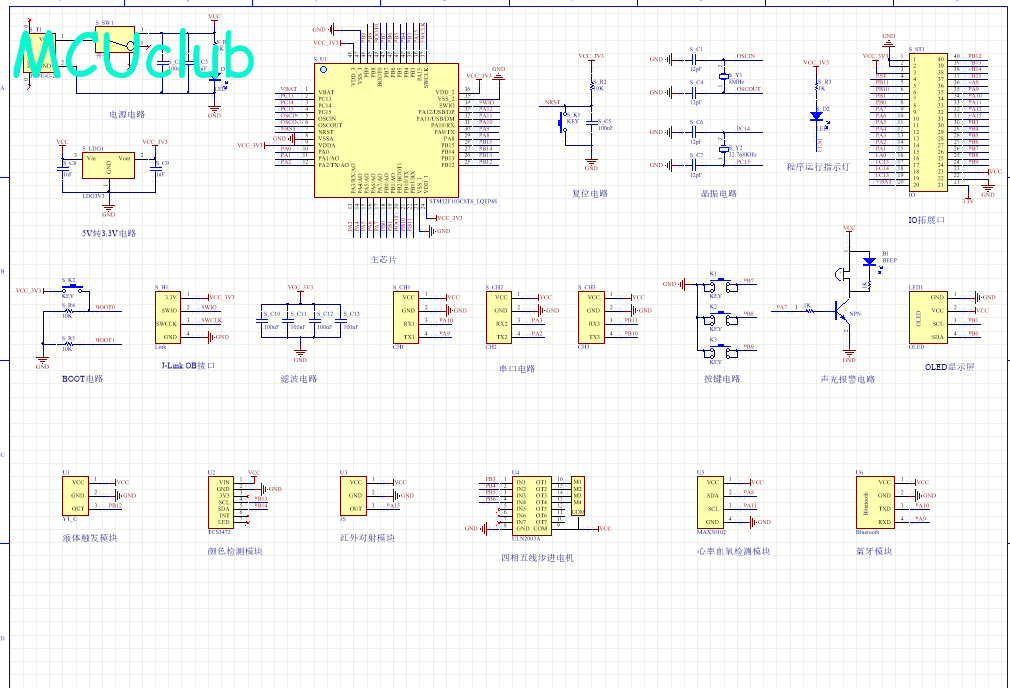Screen dimensions: 1010x688
Task: Select the S_CH2 serial header block
Action: click(499, 317)
